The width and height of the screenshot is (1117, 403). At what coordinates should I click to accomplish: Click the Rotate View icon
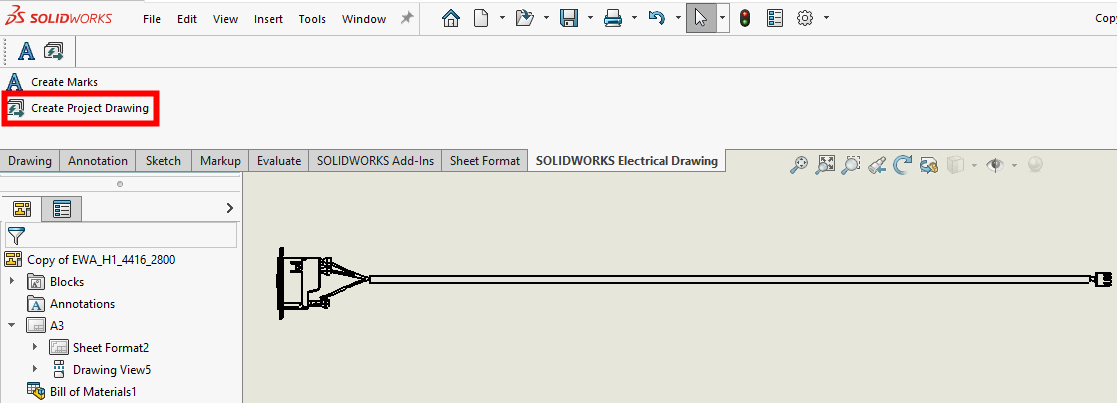coord(903,165)
